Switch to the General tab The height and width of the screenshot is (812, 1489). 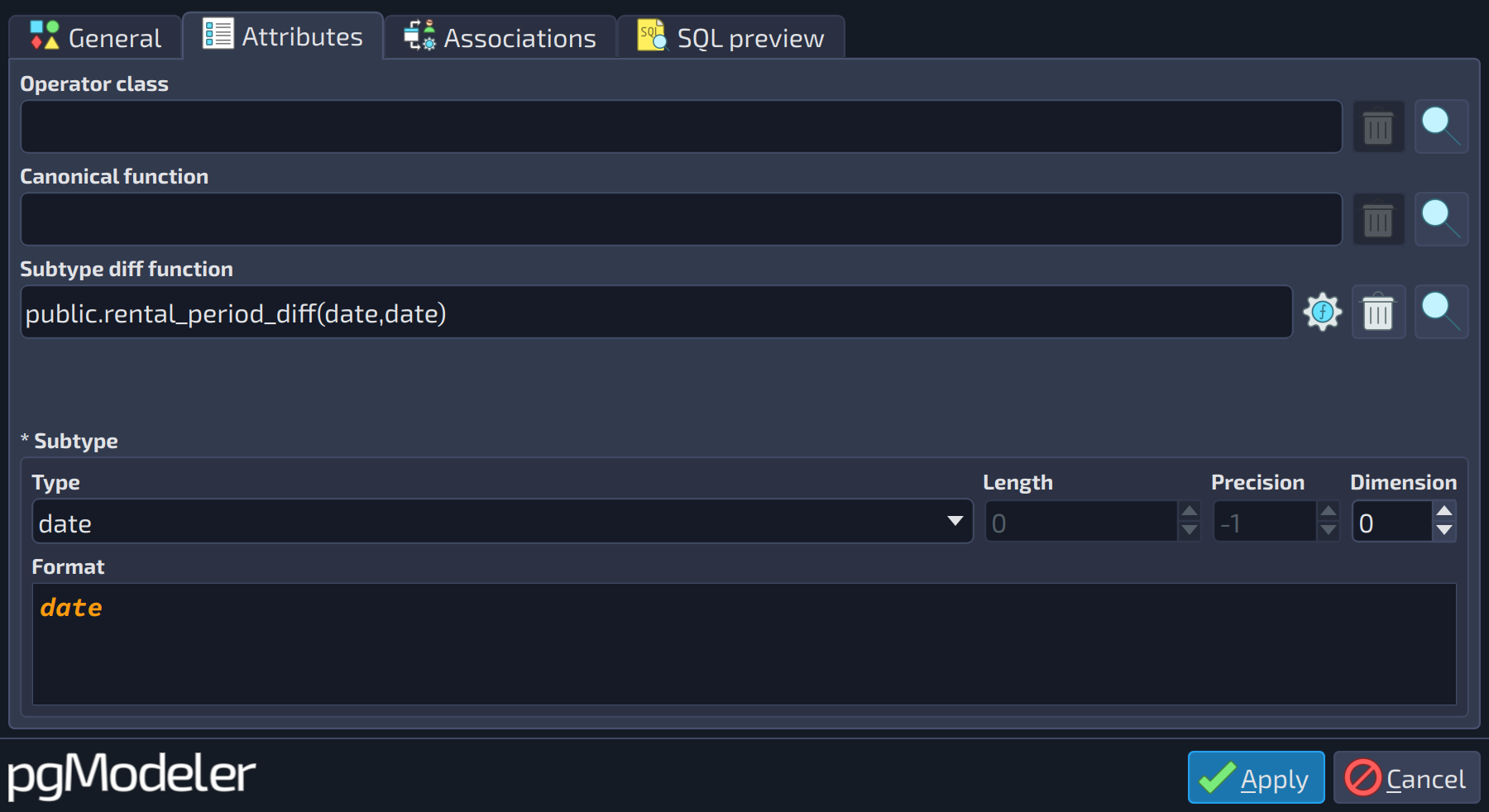pyautogui.click(x=95, y=37)
